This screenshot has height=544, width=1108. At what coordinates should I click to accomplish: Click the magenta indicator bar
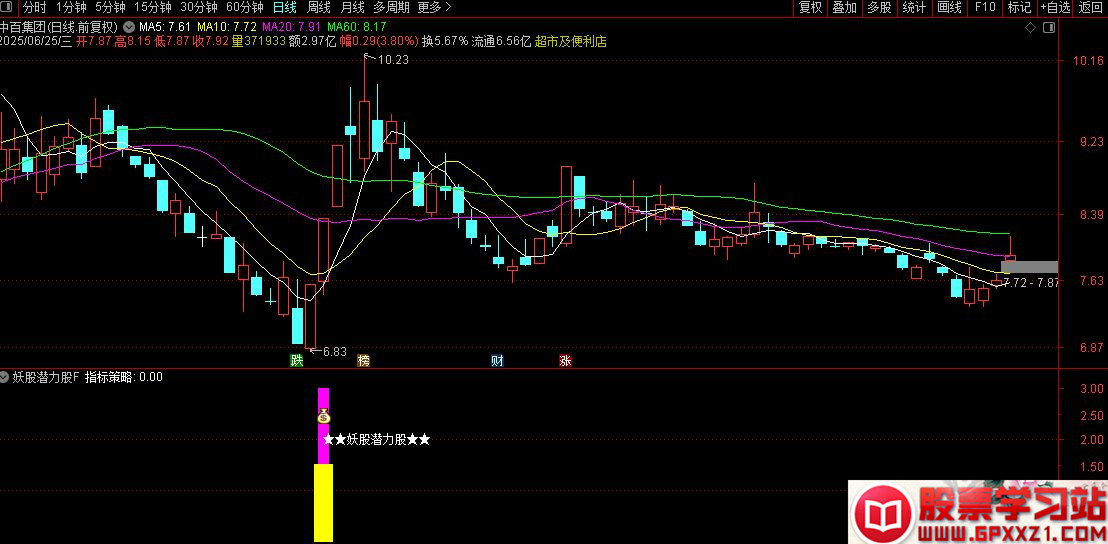(323, 425)
